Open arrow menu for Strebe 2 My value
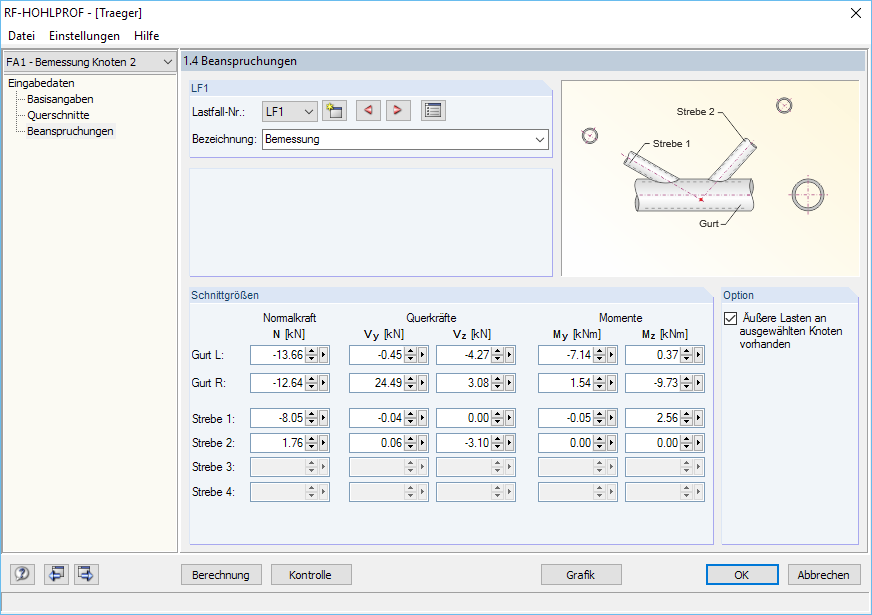Screen dimensions: 872x615 tap(611, 443)
